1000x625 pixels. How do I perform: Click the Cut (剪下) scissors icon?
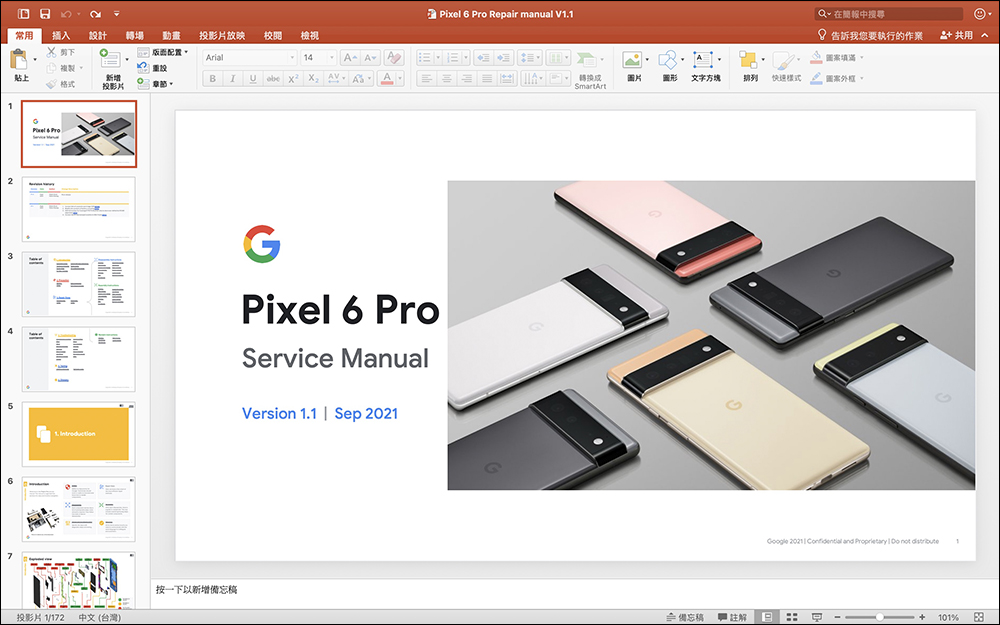point(52,52)
